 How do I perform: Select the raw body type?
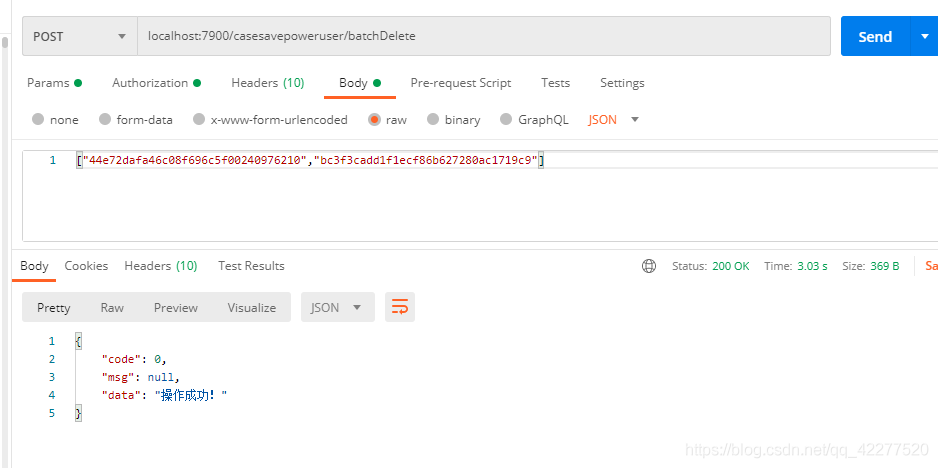(387, 120)
